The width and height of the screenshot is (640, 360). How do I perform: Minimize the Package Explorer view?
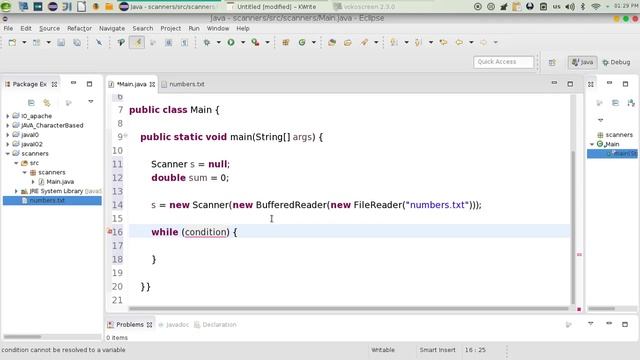(73, 83)
